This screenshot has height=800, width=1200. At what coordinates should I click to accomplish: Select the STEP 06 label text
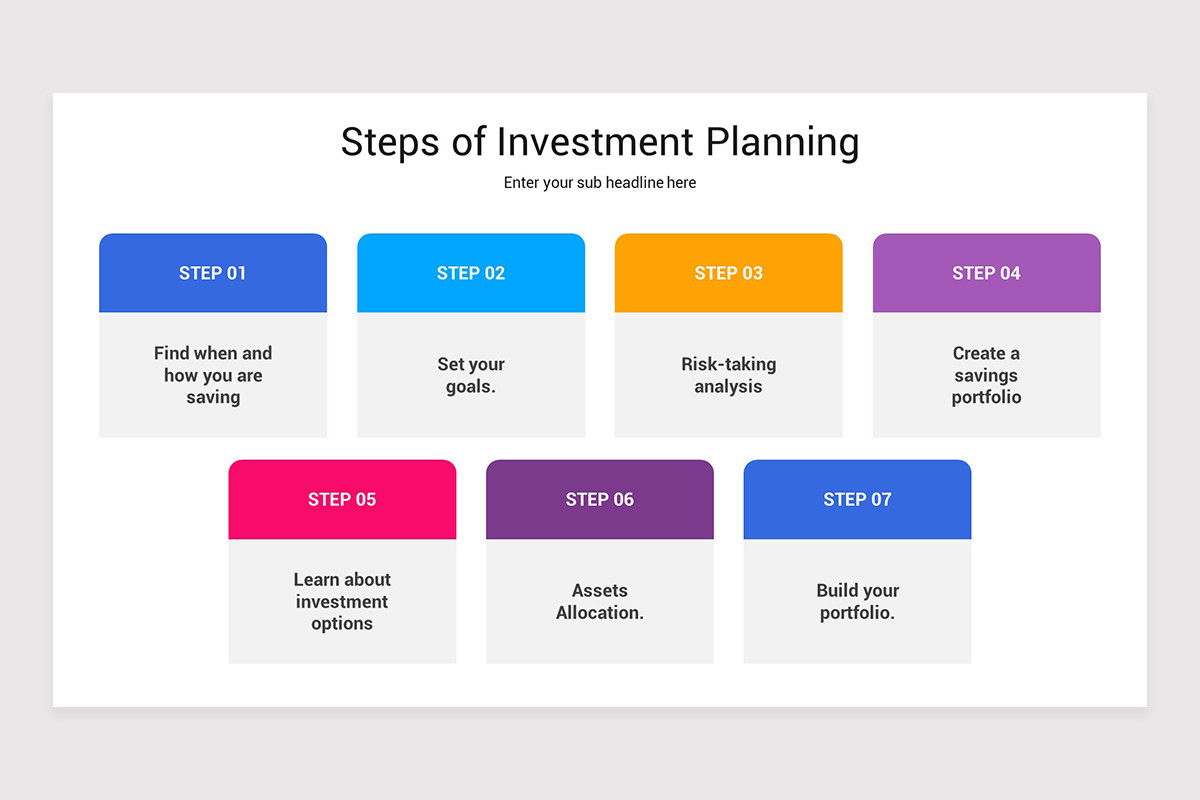pos(600,499)
